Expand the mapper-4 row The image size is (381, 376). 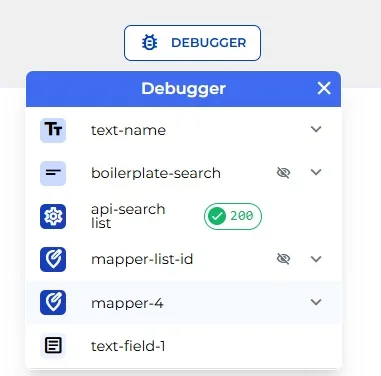coord(316,302)
